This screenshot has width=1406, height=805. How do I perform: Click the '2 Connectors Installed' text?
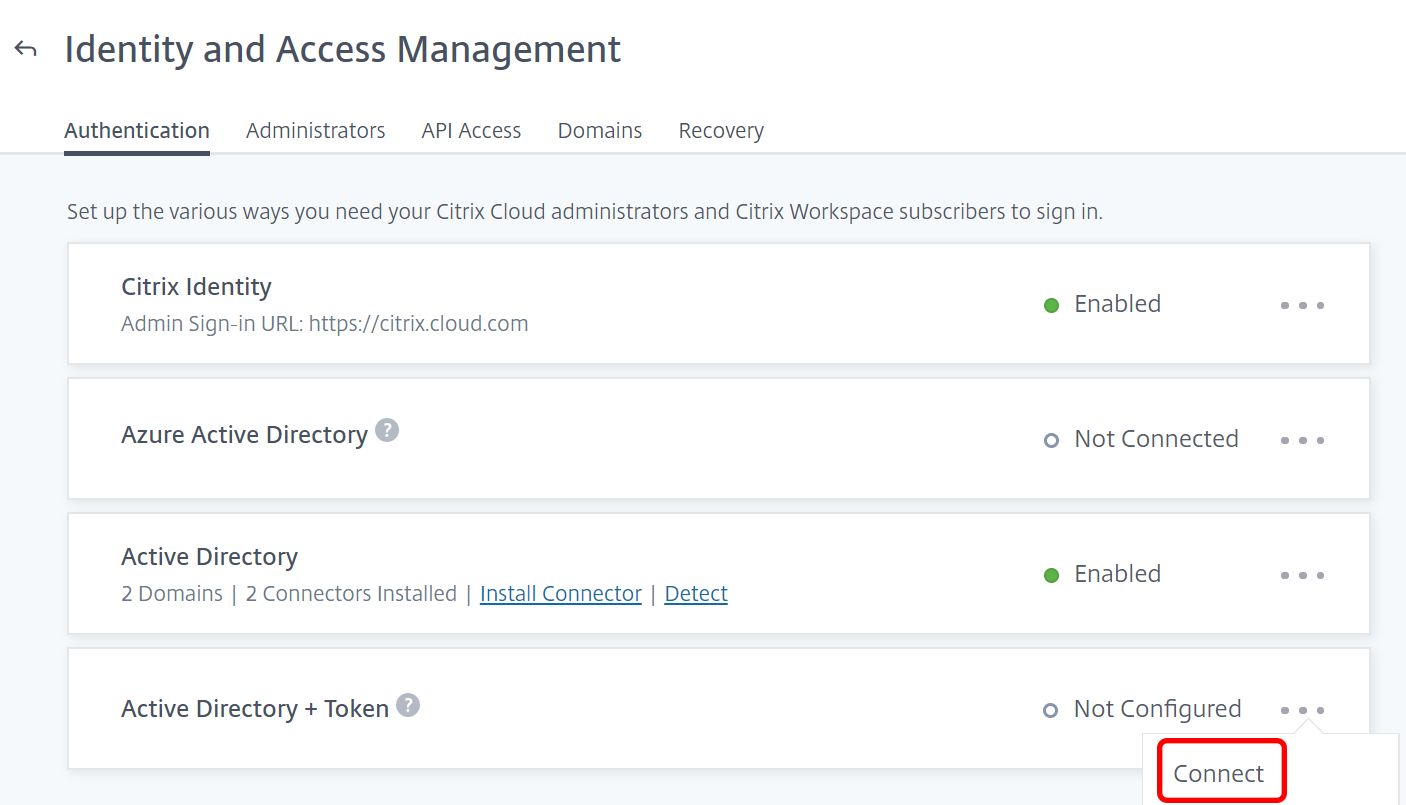coord(351,593)
